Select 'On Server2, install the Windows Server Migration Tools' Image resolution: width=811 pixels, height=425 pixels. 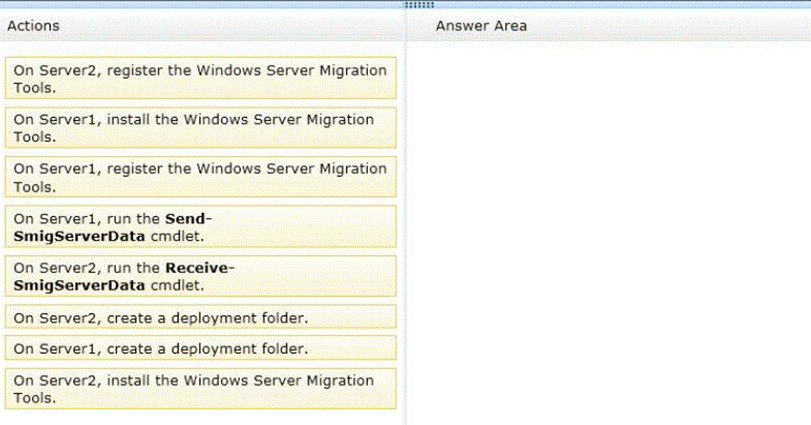click(x=200, y=388)
